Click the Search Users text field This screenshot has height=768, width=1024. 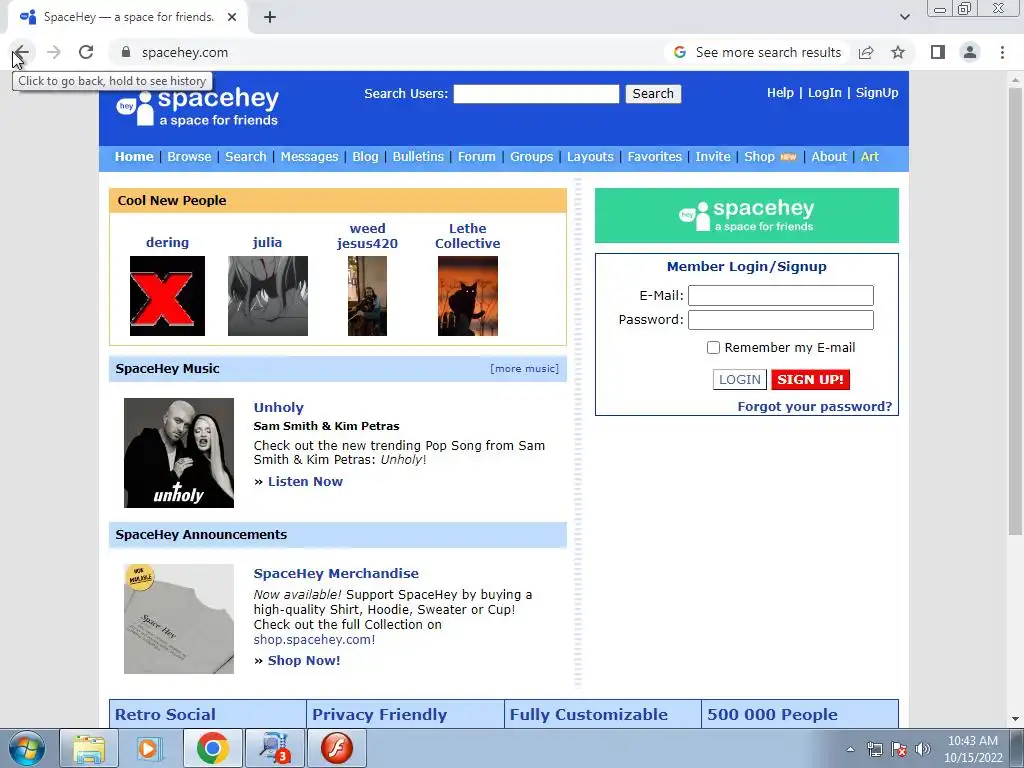(536, 93)
